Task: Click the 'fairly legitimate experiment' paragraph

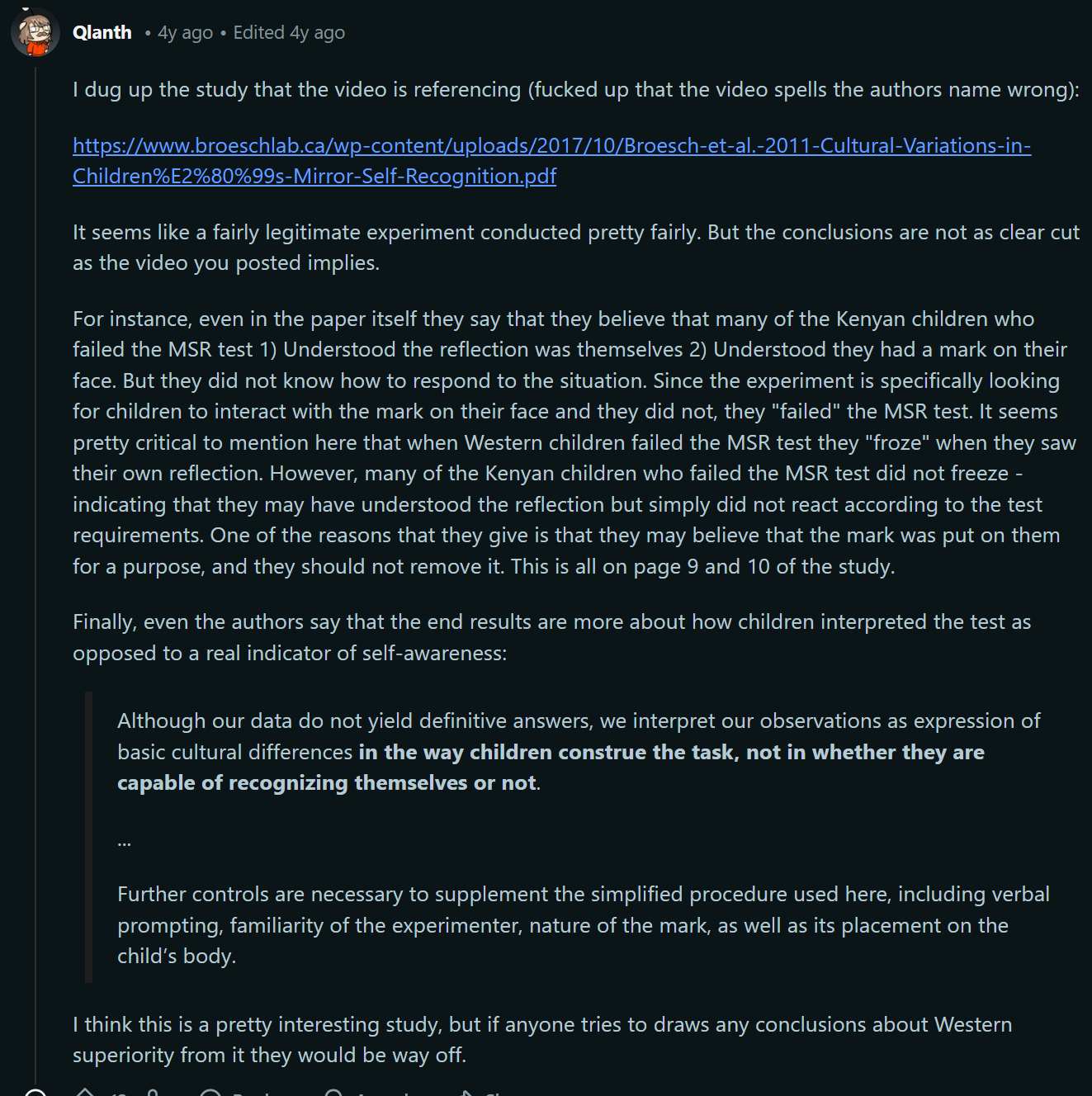Action: tap(575, 247)
